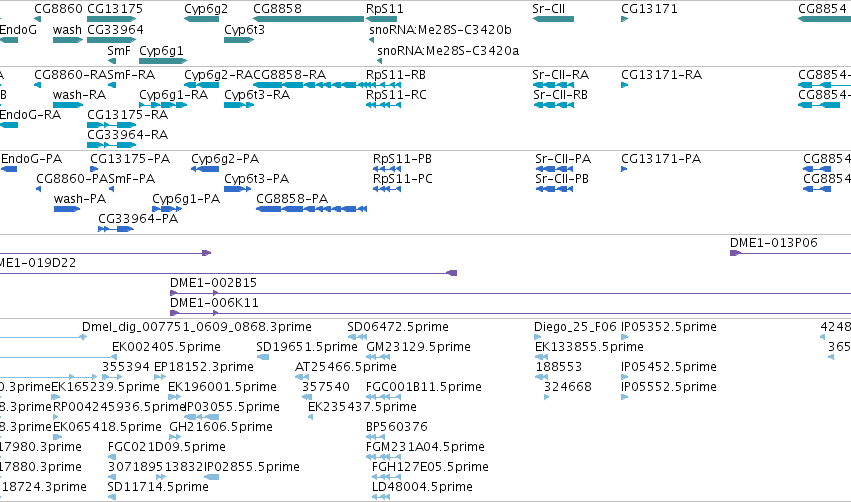The height and width of the screenshot is (502, 851).
Task: Select the Diego_25_F06 EST label
Action: point(575,327)
